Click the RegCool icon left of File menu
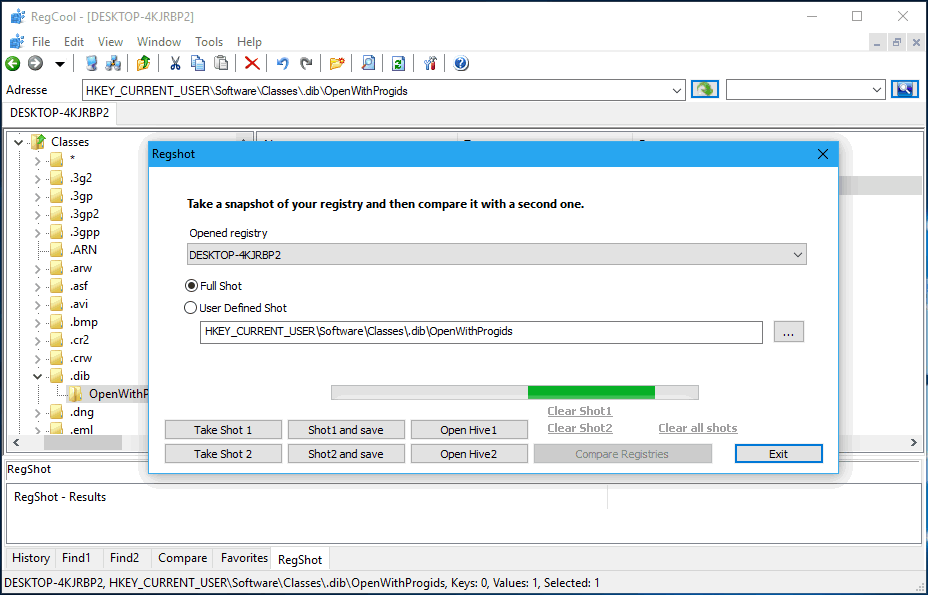Screen dimensions: 928x595 tap(17, 41)
